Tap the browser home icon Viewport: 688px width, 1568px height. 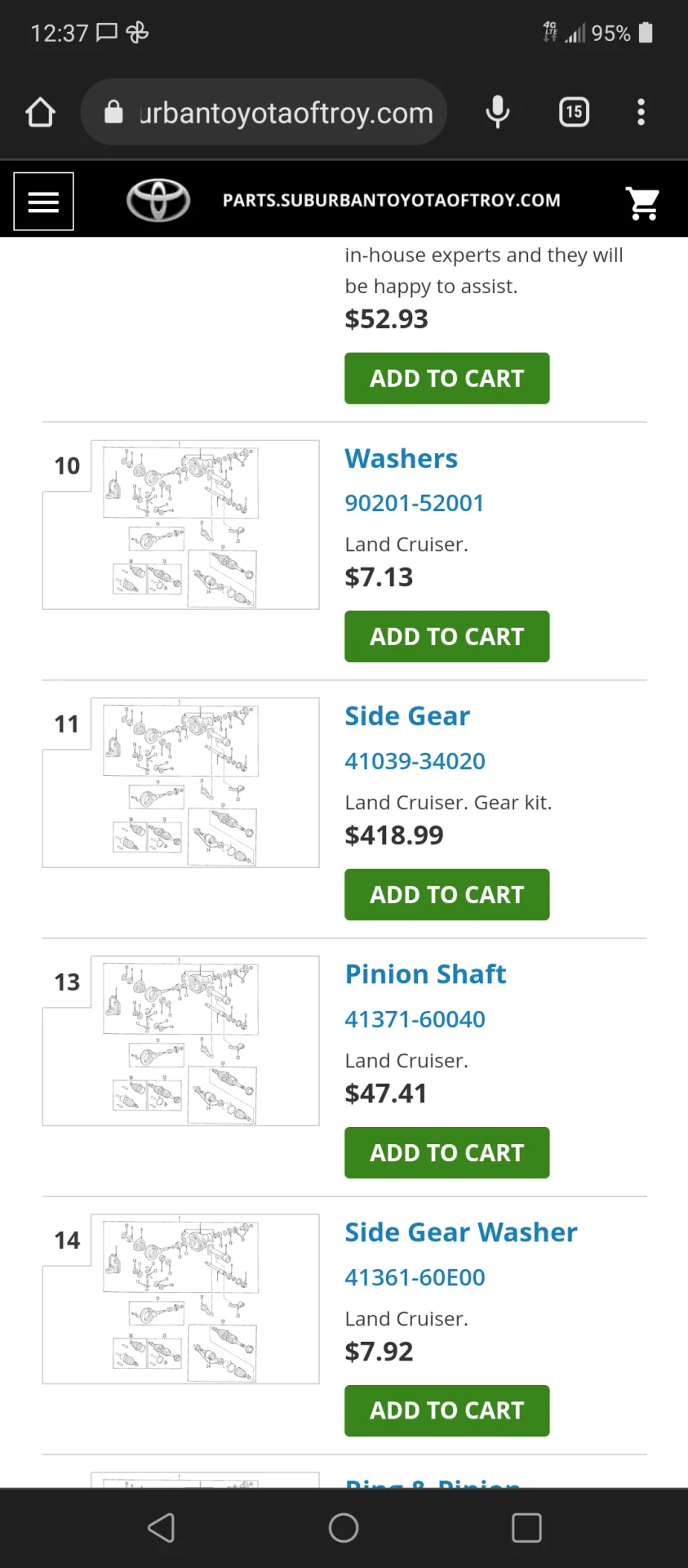pyautogui.click(x=40, y=113)
